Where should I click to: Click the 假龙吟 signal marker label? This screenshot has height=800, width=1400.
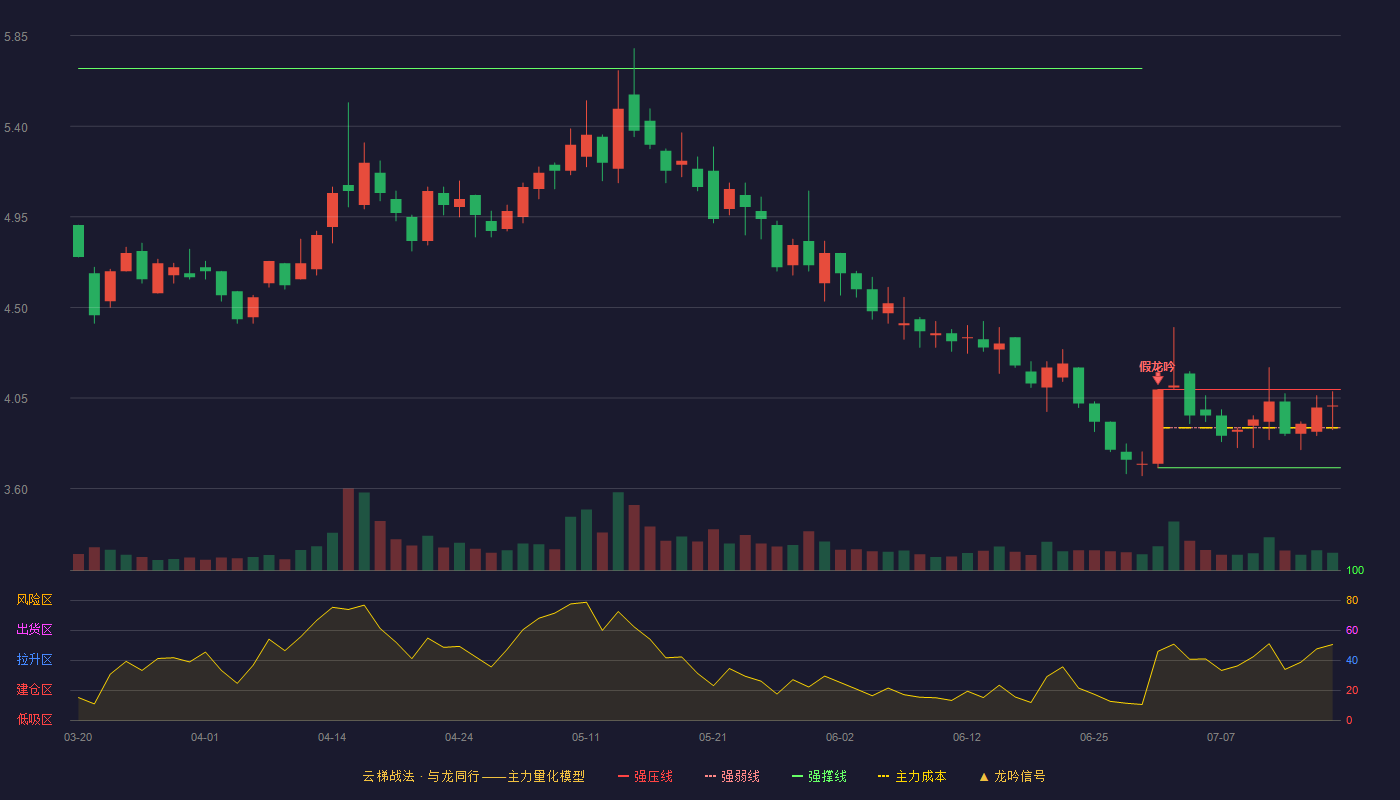[x=1157, y=366]
